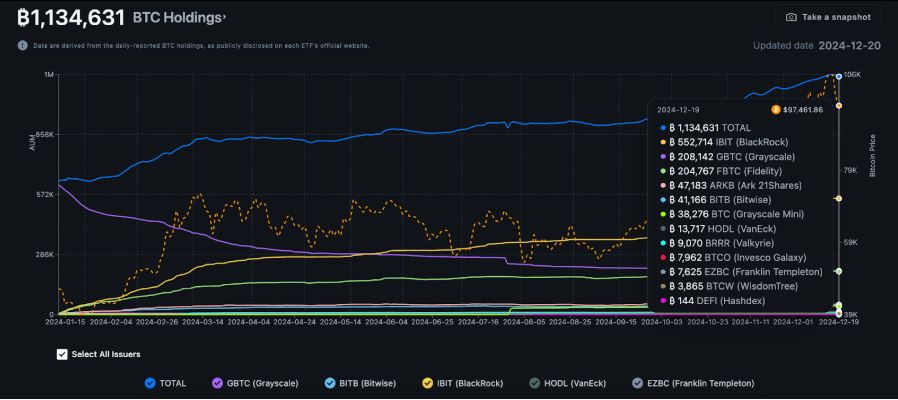Click the 572K label on AUM axis
This screenshot has width=898, height=400.
(x=45, y=195)
